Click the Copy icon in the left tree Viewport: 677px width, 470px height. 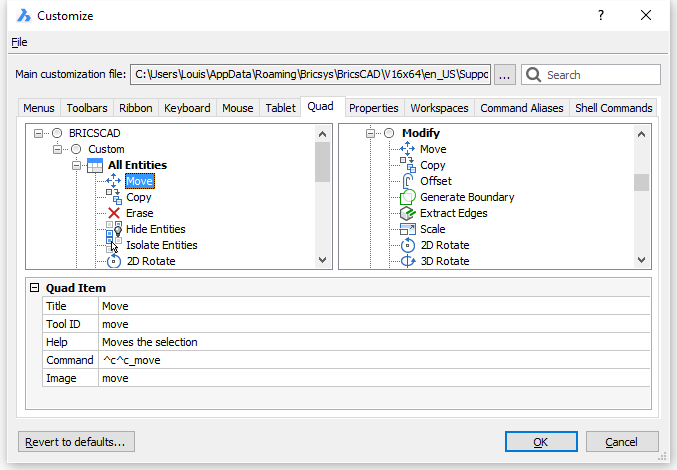pos(114,197)
